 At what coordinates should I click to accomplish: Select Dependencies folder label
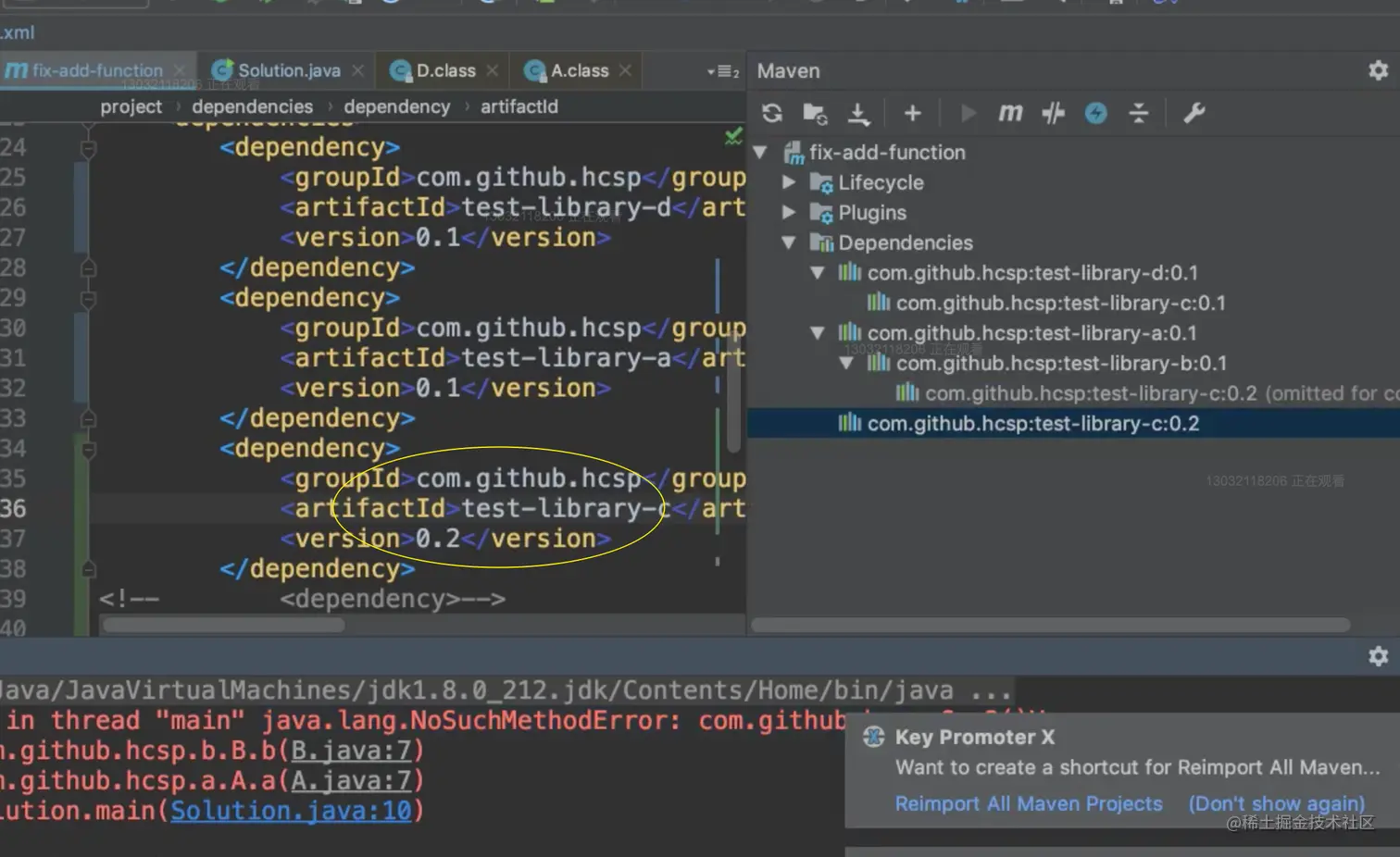(x=906, y=242)
